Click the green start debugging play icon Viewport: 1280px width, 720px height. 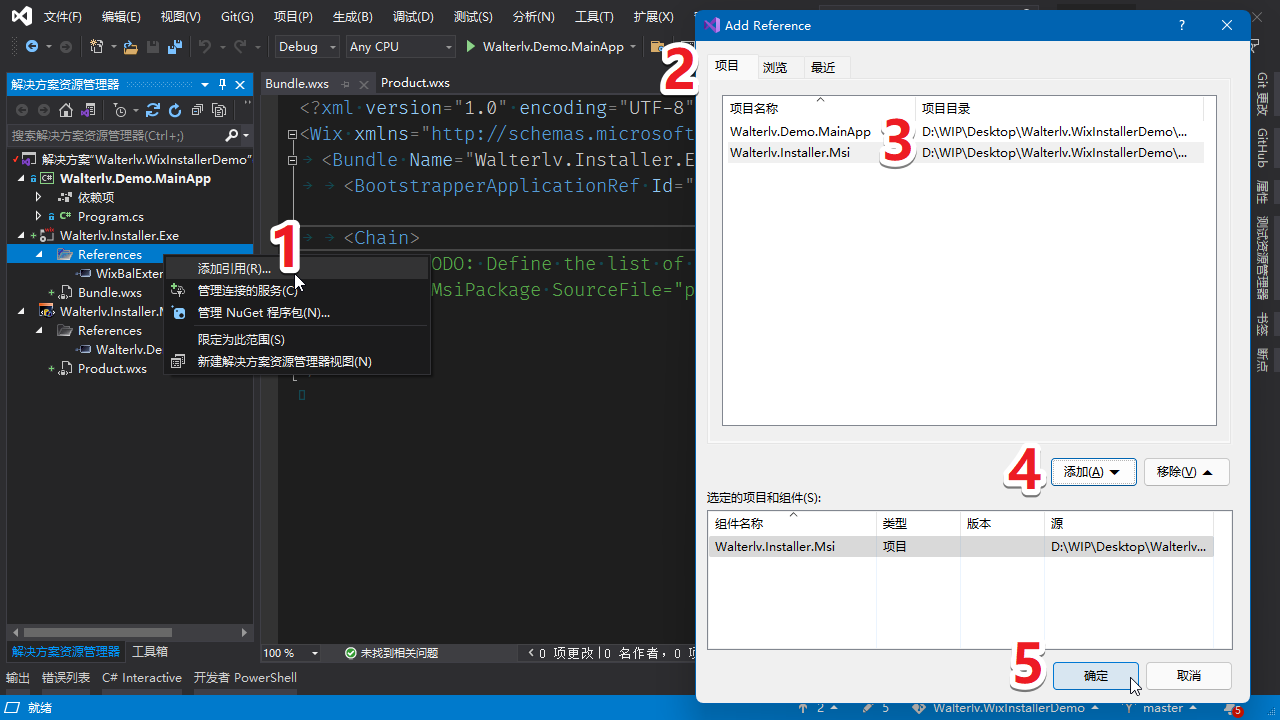click(472, 47)
